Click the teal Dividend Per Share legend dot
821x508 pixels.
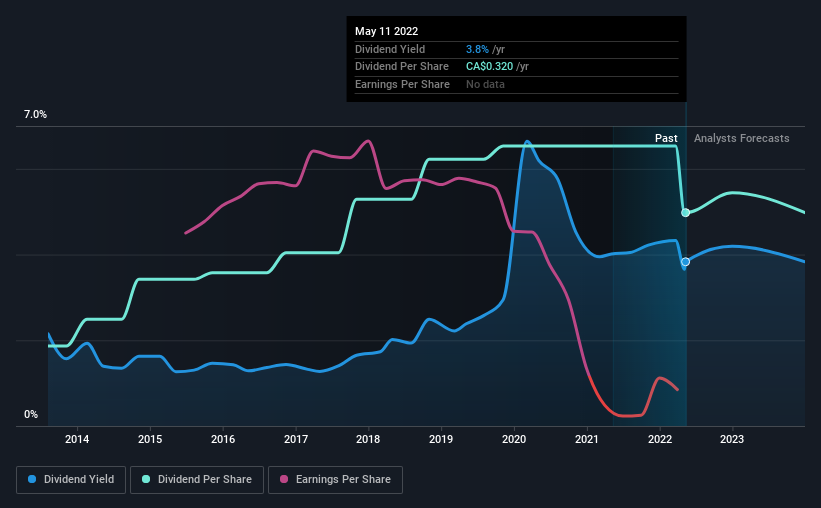[146, 479]
